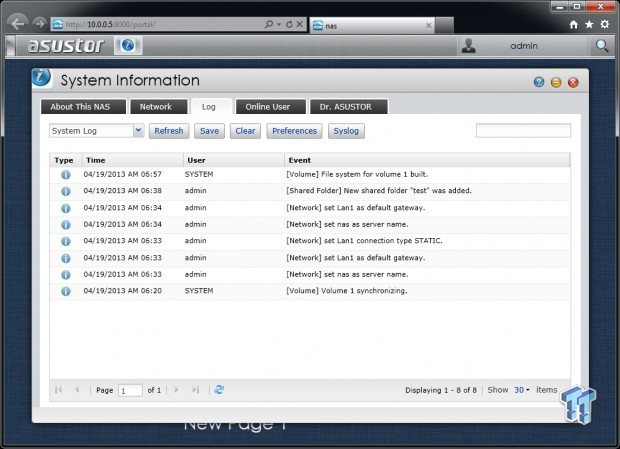This screenshot has width=620, height=449.
Task: Open the Show 30 items dropdown
Action: click(x=522, y=390)
